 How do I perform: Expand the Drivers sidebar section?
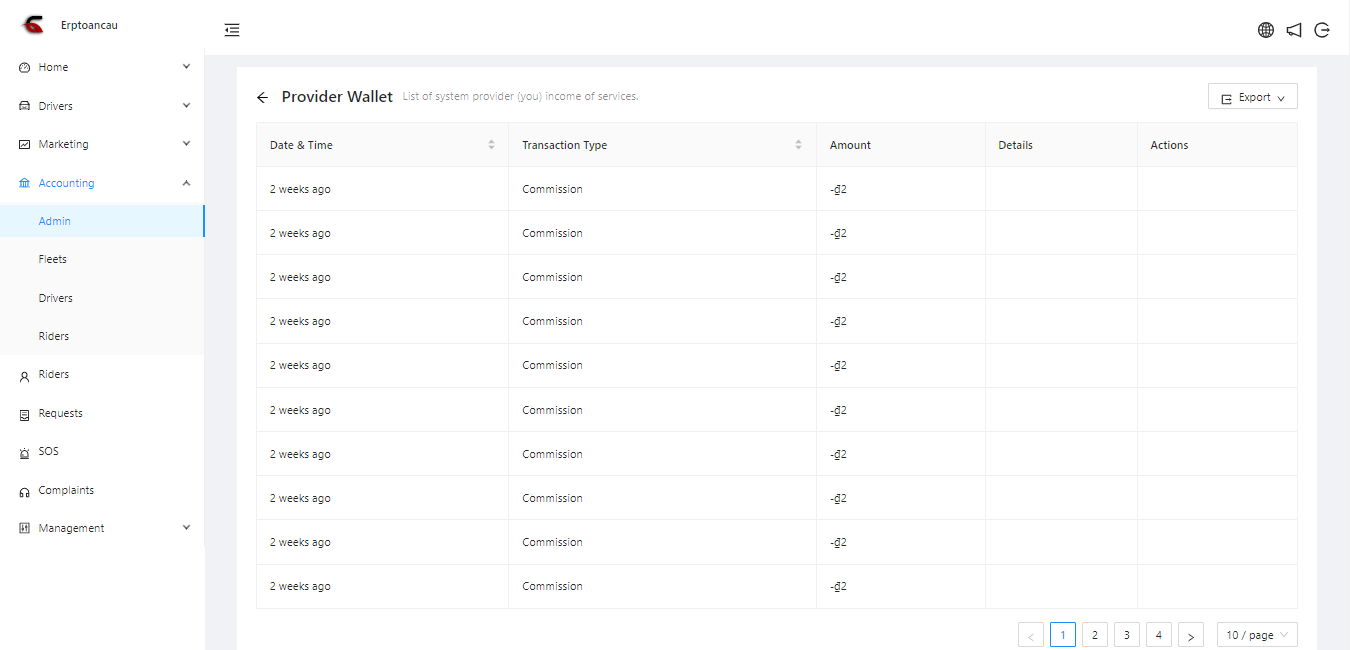(x=101, y=106)
